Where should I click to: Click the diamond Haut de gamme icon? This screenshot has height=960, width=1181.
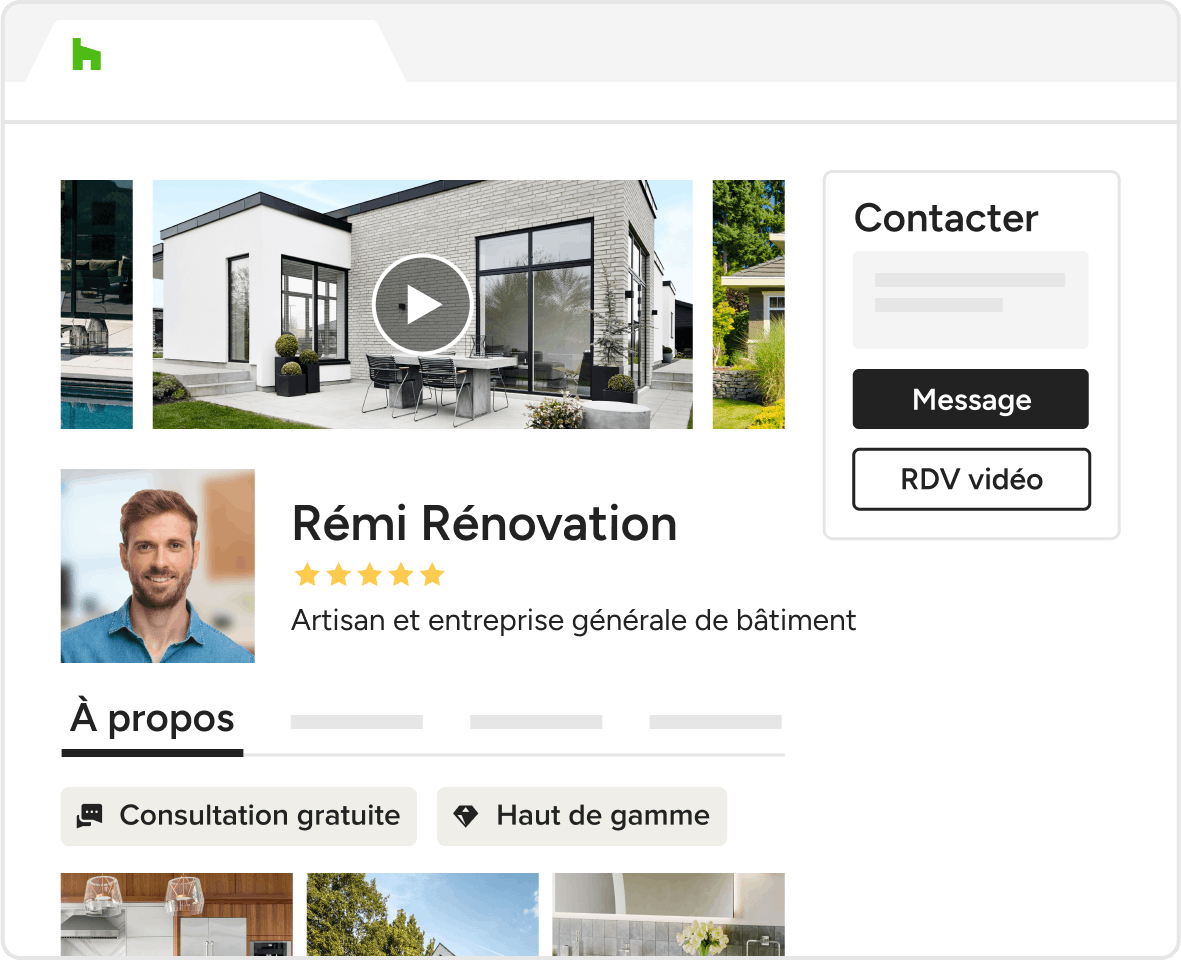465,816
